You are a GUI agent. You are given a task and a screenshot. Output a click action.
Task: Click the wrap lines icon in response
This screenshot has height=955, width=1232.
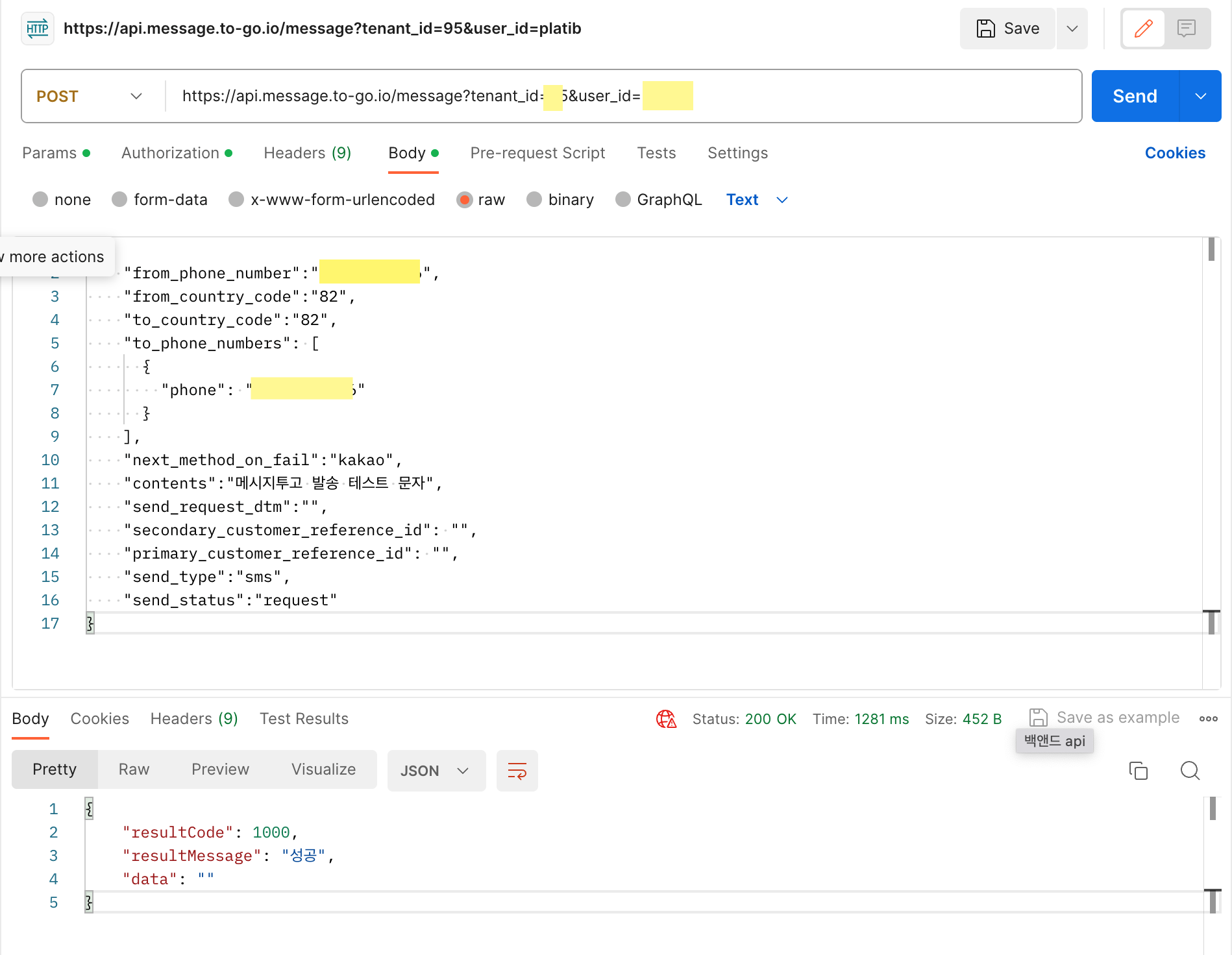(x=517, y=771)
